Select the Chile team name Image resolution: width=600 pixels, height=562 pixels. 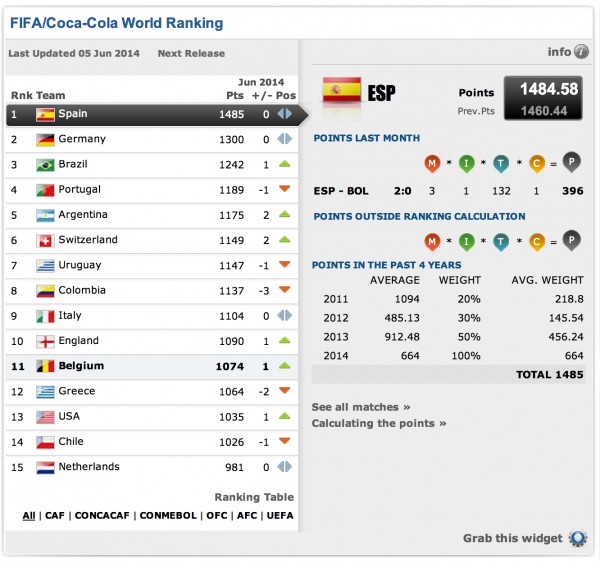71,441
